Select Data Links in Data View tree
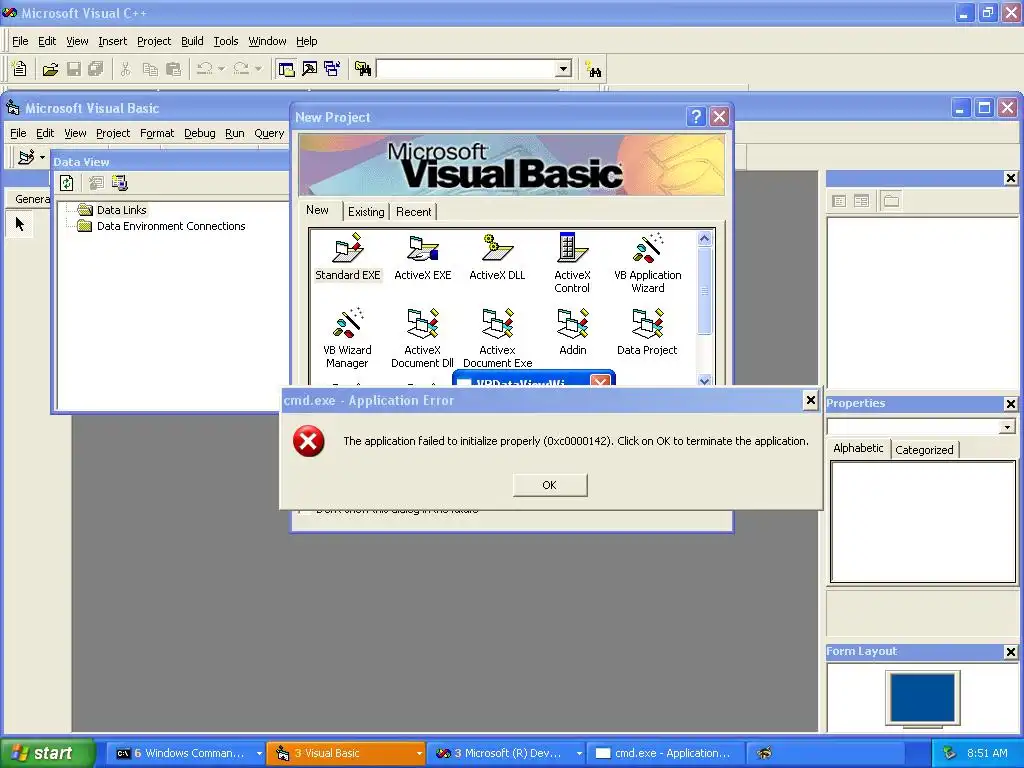Image resolution: width=1024 pixels, height=768 pixels. point(121,210)
